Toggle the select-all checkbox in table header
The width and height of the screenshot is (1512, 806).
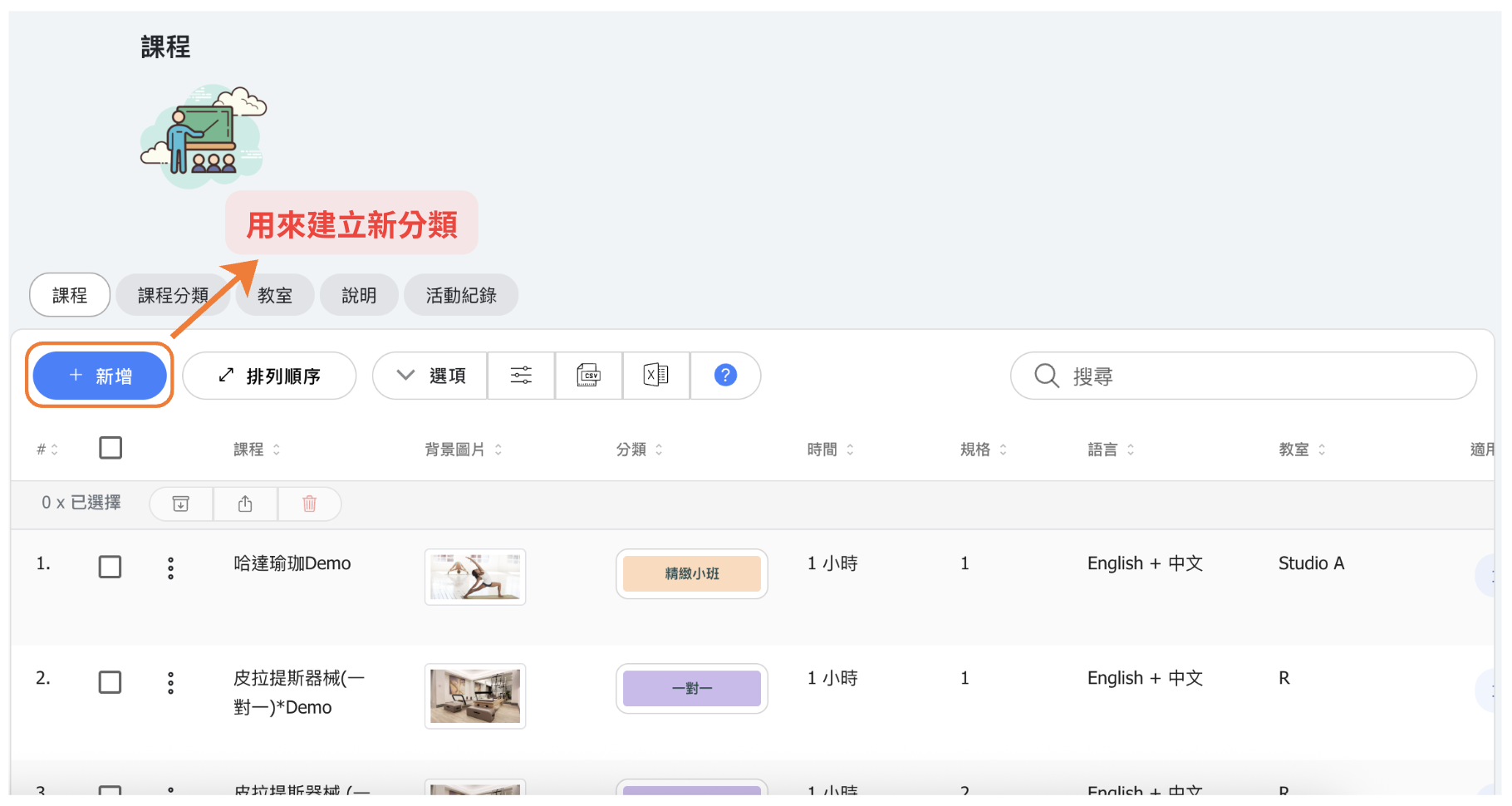[110, 448]
